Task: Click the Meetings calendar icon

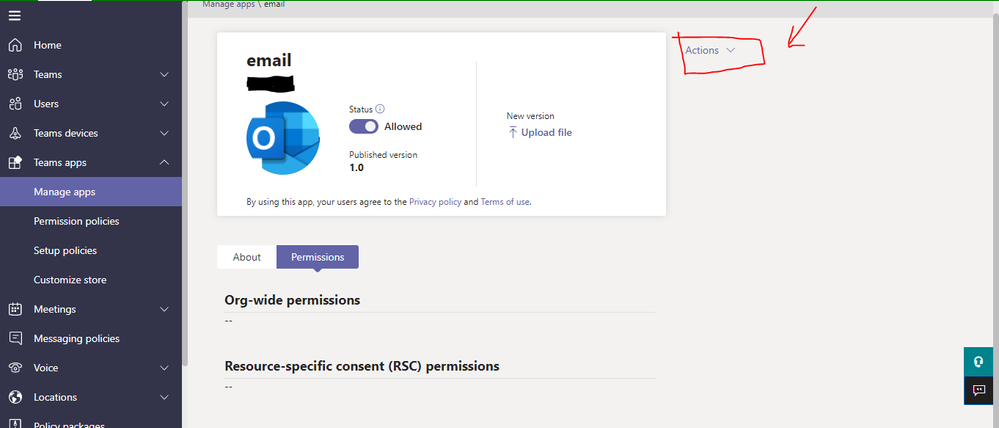Action: point(15,309)
